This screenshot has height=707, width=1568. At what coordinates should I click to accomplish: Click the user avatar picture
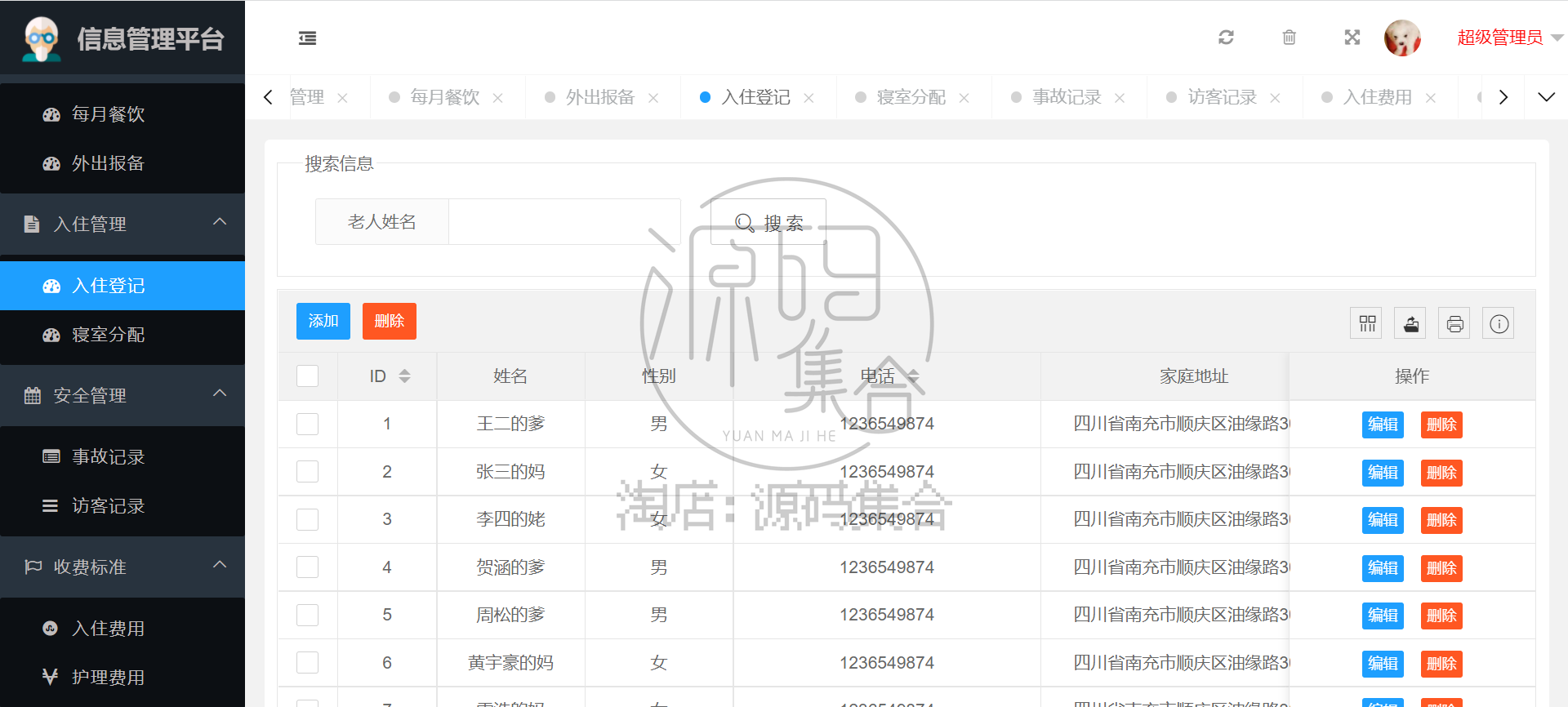[1403, 38]
